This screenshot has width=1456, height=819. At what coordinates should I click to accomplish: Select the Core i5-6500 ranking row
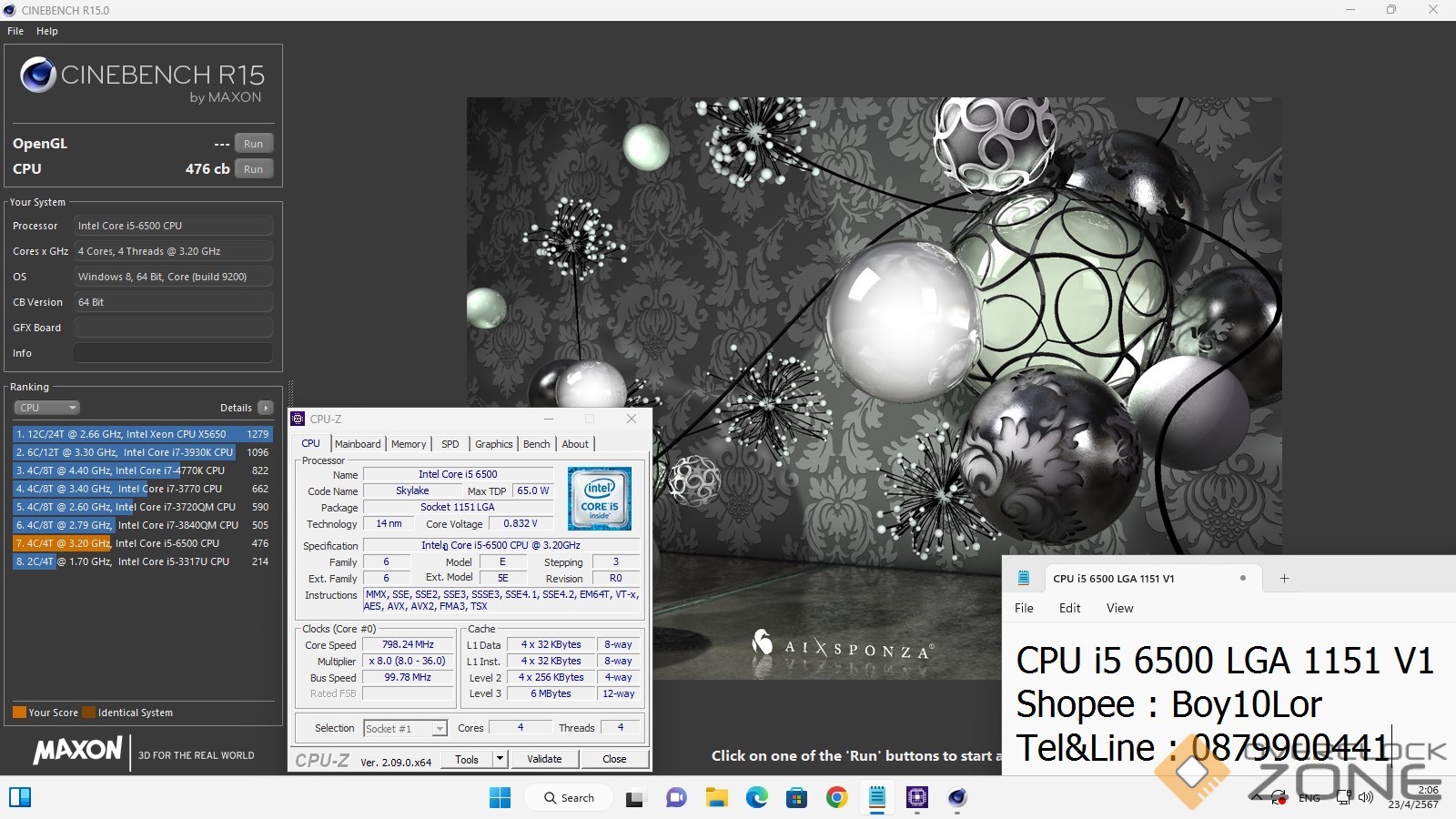coord(142,543)
